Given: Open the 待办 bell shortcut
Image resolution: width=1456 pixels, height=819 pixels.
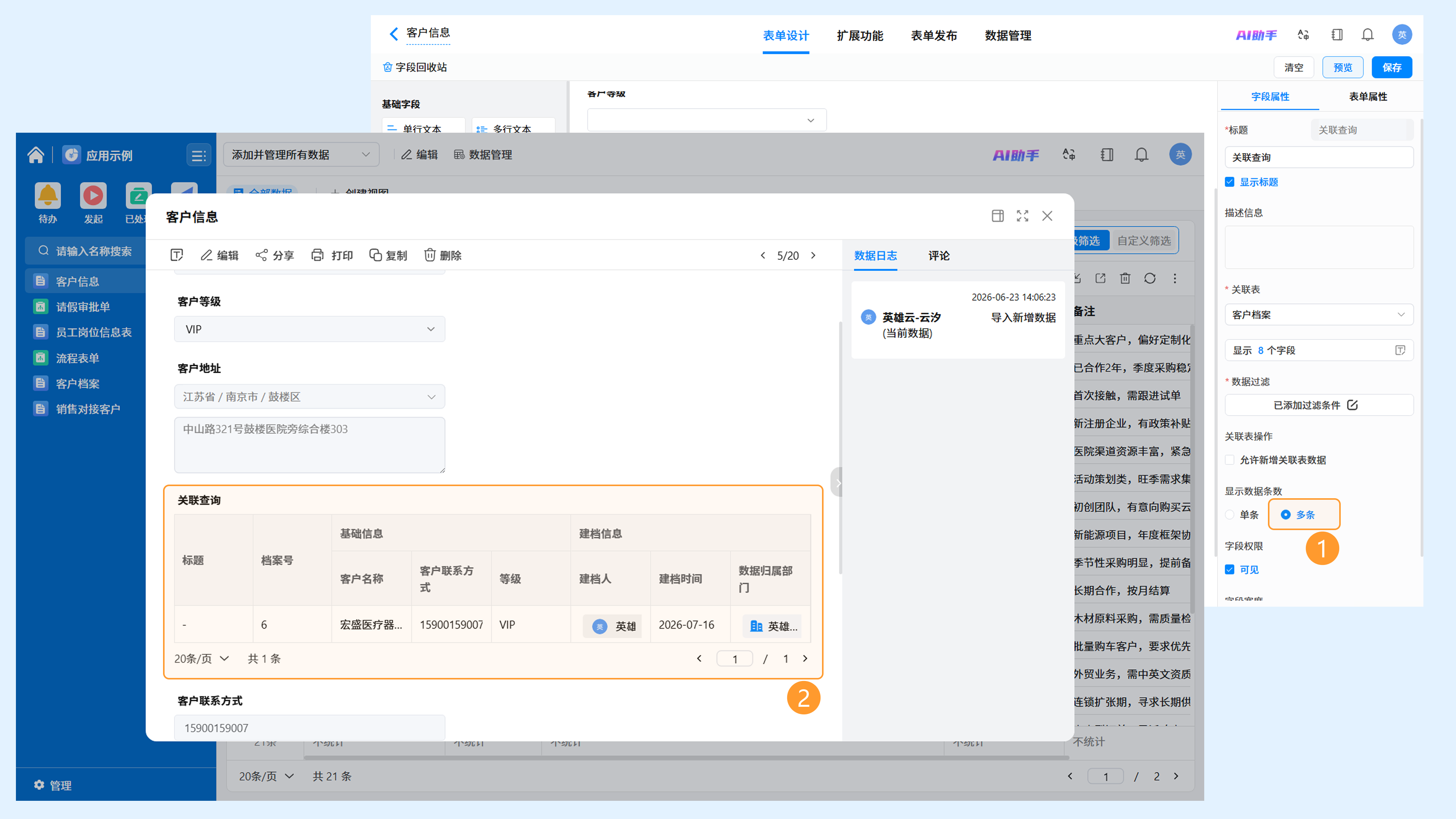Looking at the screenshot, I should click(x=47, y=203).
